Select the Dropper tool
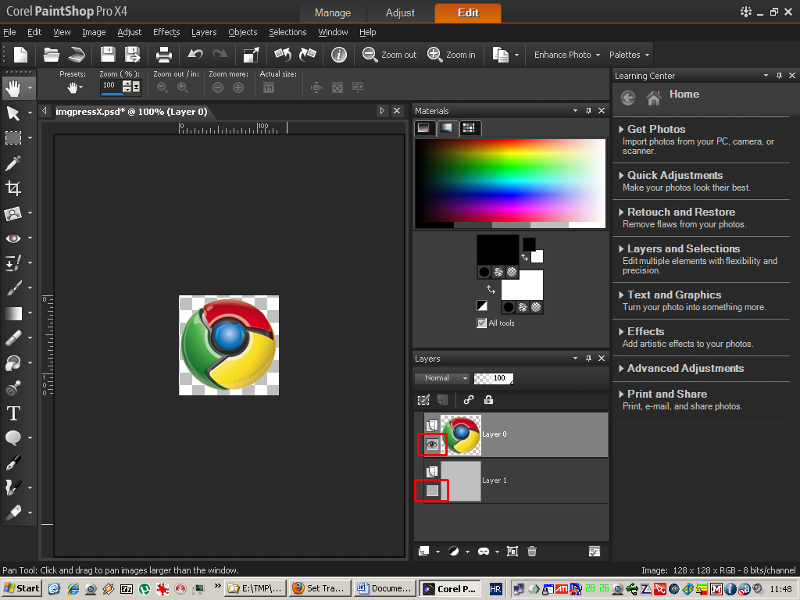 tap(13, 163)
